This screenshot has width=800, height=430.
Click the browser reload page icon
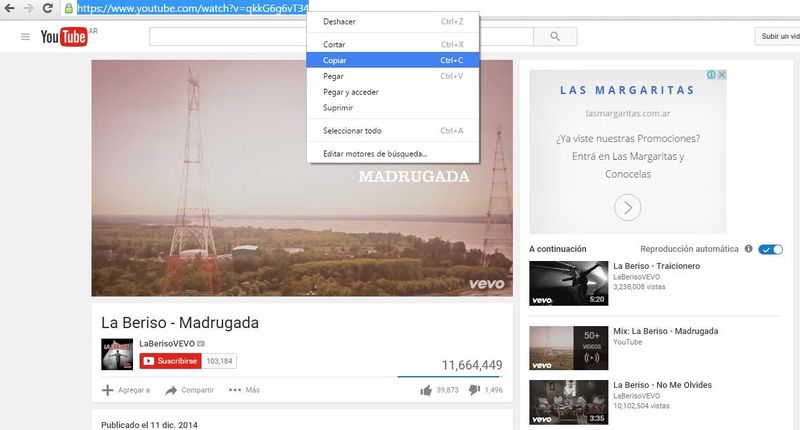click(x=47, y=8)
